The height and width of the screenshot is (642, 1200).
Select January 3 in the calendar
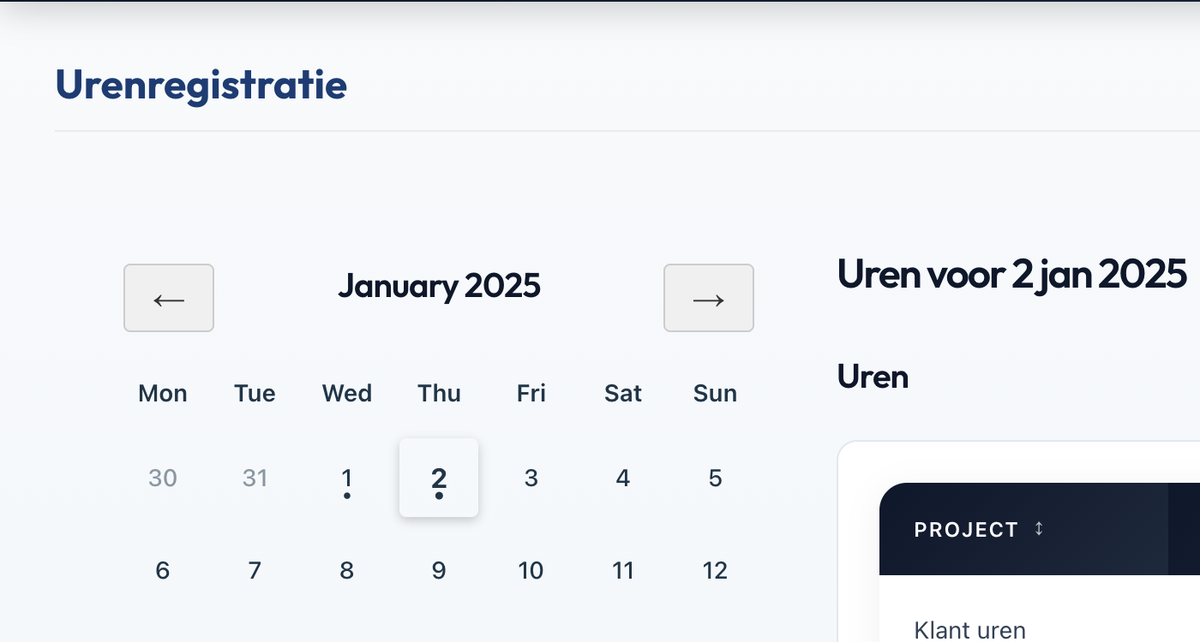[x=531, y=478]
